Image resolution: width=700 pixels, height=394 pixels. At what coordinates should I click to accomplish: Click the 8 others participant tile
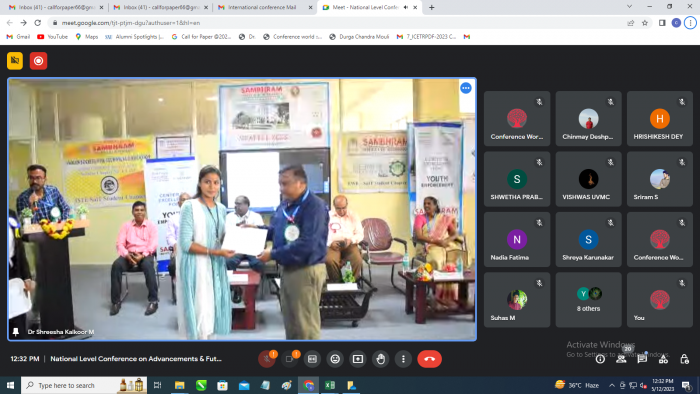(588, 300)
